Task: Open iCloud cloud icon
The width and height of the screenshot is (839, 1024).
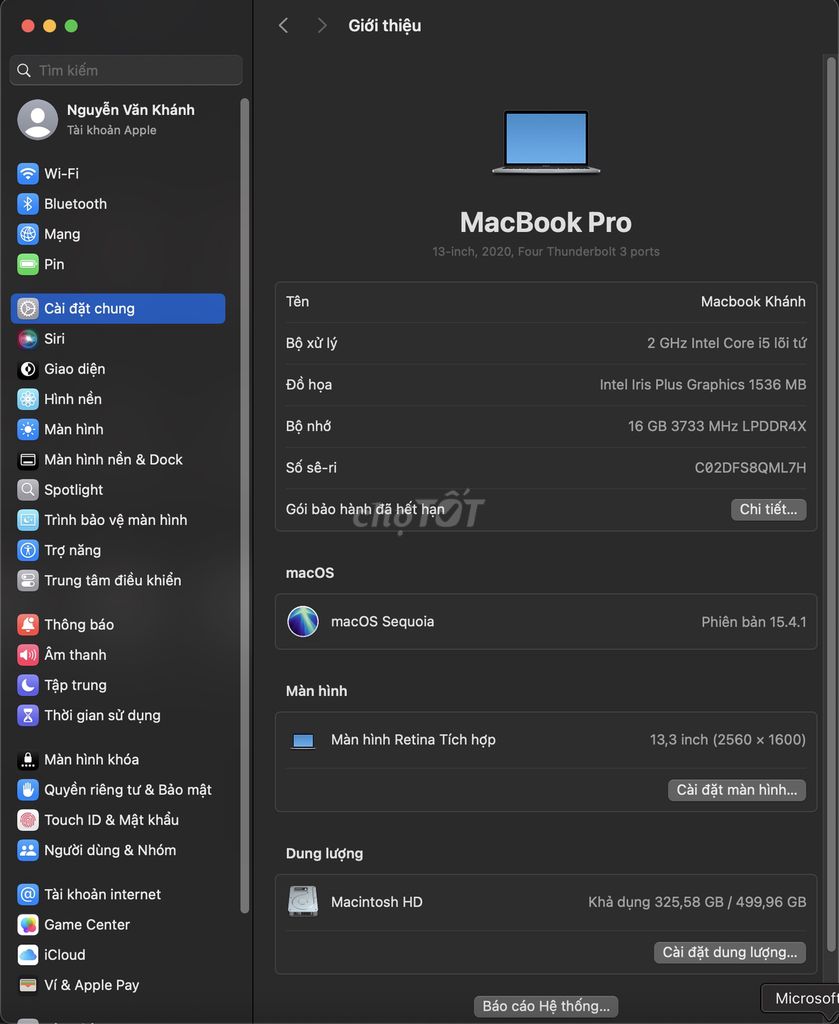Action: 27,955
